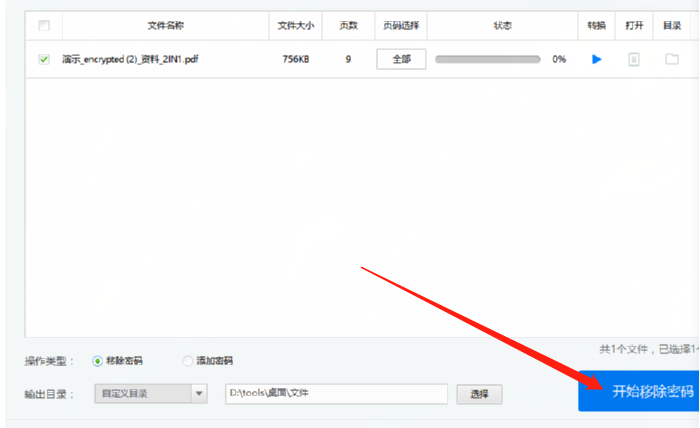The height and width of the screenshot is (428, 700).
Task: Select the 移除密码 radio option
Action: (x=97, y=361)
